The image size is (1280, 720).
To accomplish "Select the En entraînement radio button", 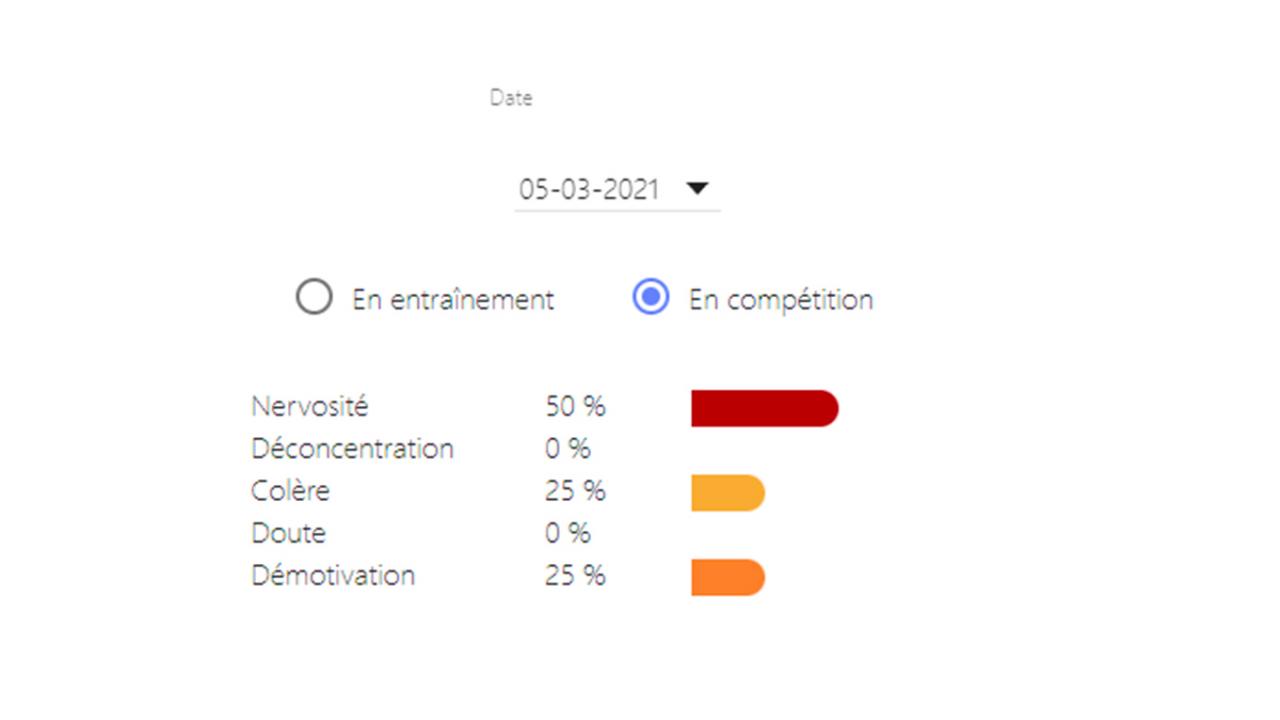I will tap(314, 298).
